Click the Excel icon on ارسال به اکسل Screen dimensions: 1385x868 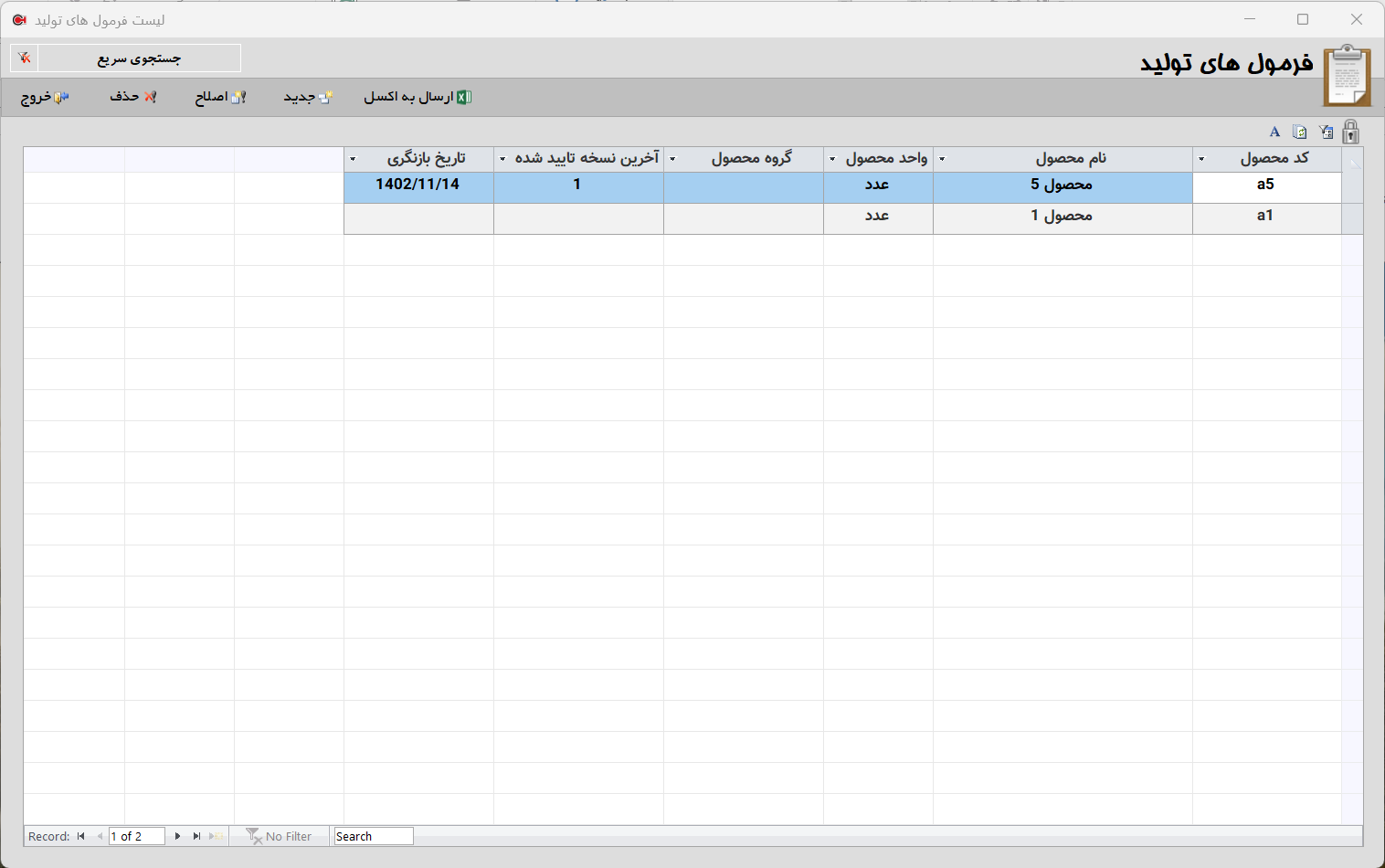[464, 96]
